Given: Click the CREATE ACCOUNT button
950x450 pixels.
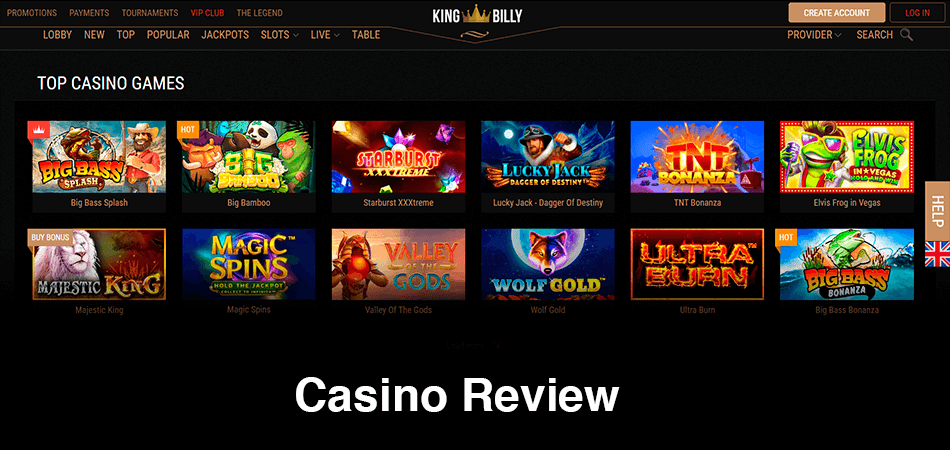Looking at the screenshot, I should pos(837,13).
